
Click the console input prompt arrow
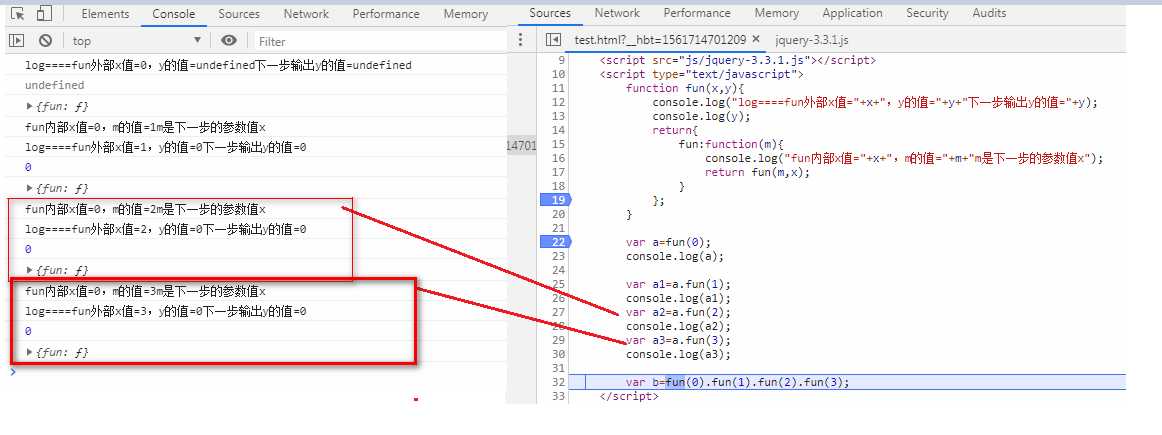tap(12, 371)
